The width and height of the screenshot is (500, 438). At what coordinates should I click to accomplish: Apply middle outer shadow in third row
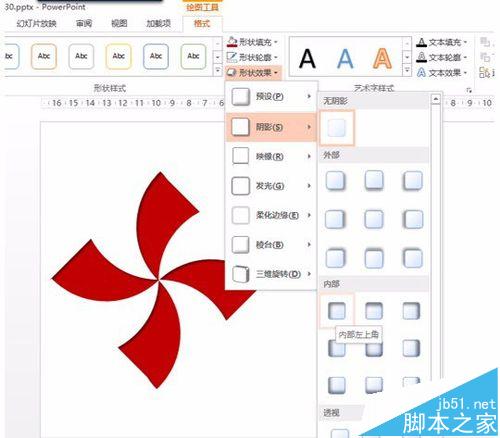(374, 258)
